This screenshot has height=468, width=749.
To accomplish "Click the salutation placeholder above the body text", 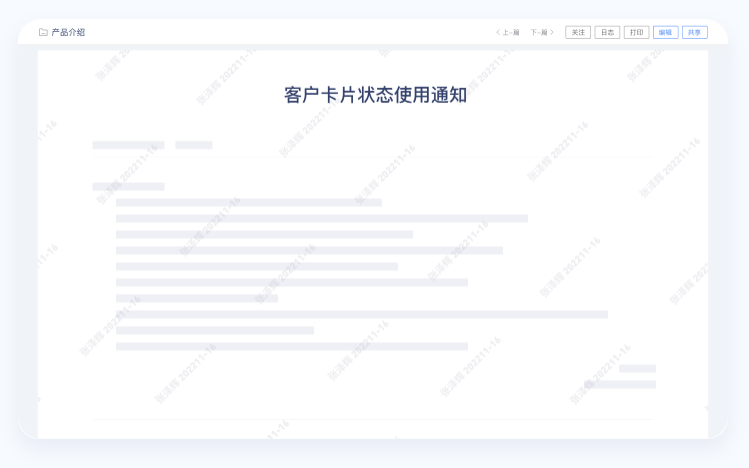I will (x=128, y=186).
